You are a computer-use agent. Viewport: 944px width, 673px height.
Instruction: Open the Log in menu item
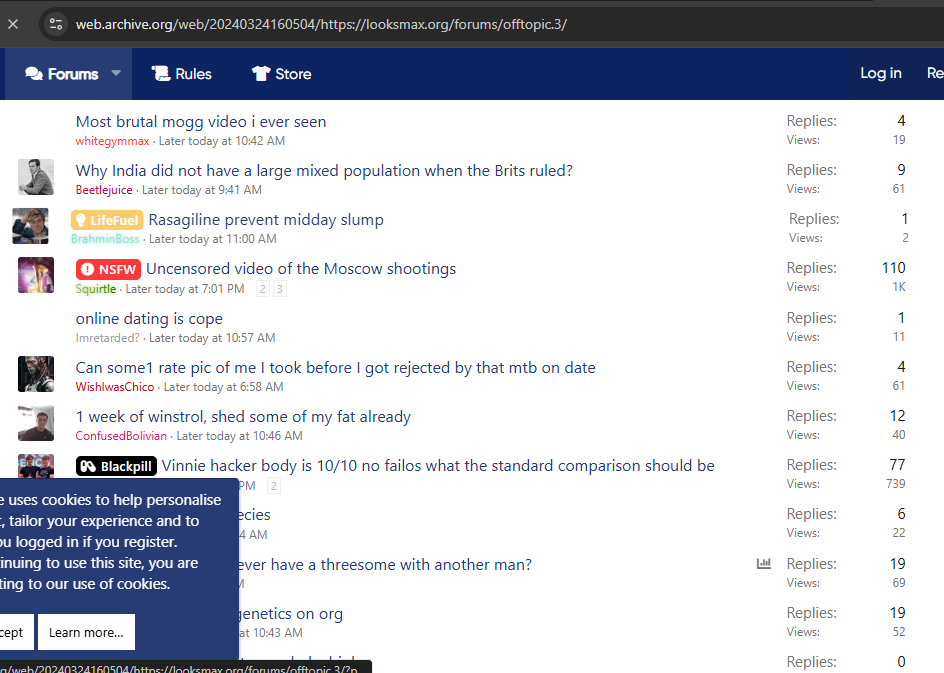click(x=880, y=73)
